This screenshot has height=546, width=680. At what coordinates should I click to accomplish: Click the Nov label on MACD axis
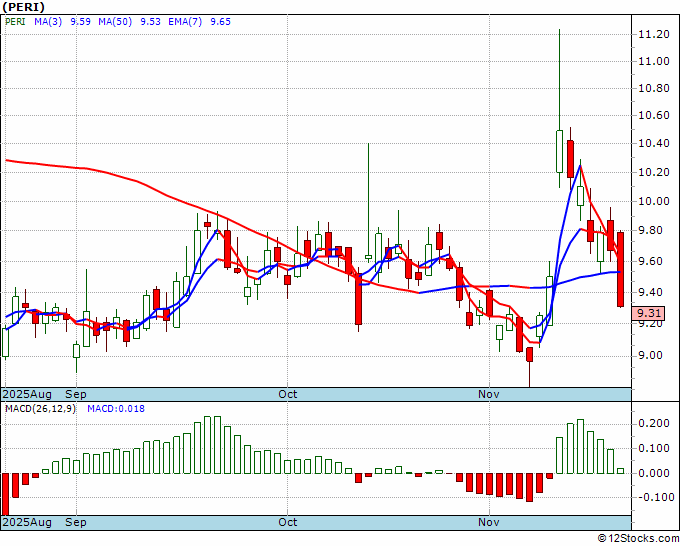pos(489,522)
